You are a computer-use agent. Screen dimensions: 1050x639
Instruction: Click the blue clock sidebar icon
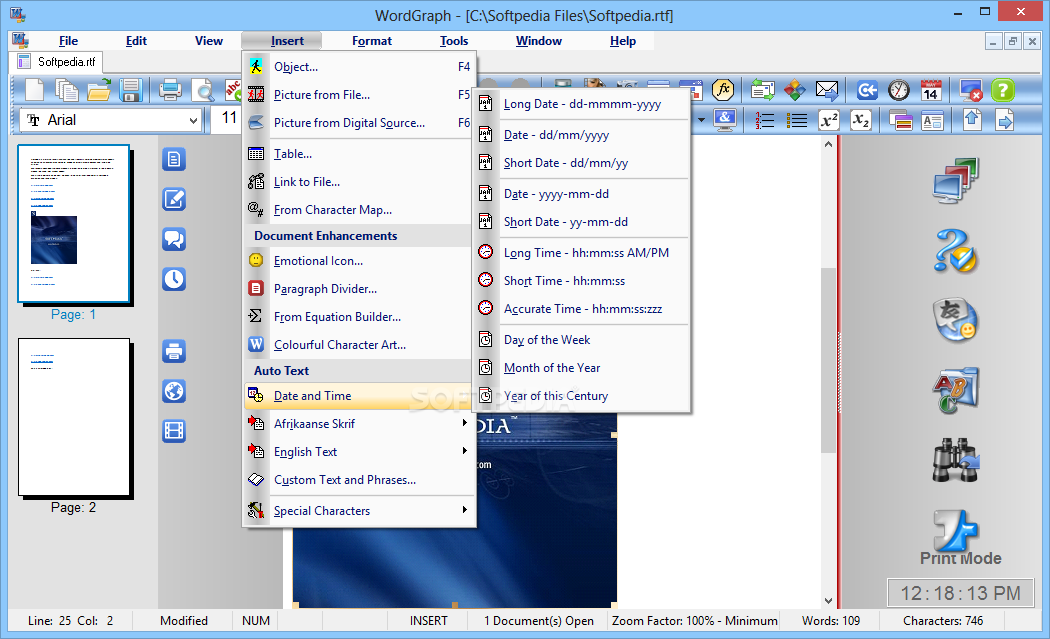click(174, 279)
